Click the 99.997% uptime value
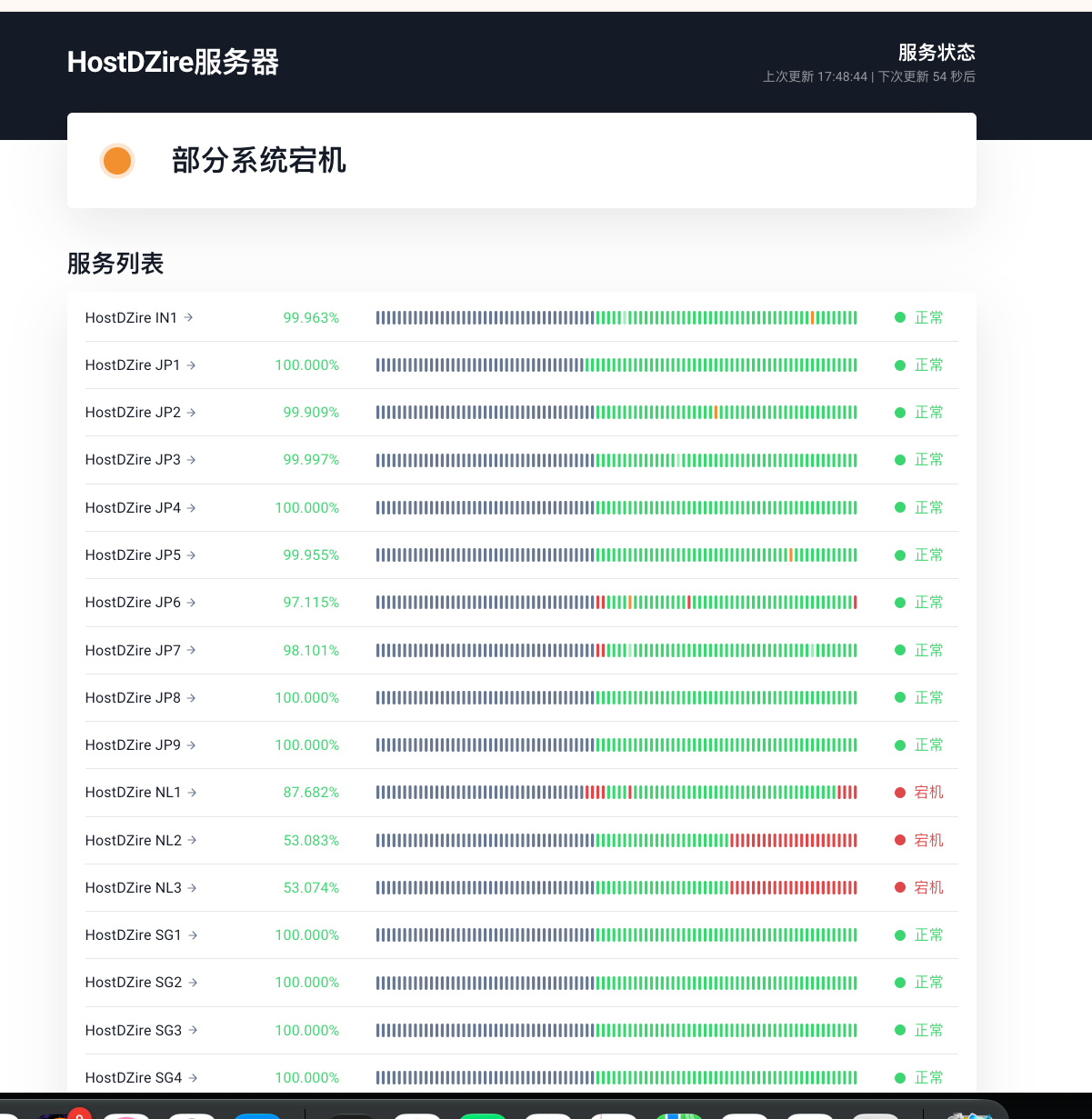This screenshot has height=1119, width=1092. 311,460
